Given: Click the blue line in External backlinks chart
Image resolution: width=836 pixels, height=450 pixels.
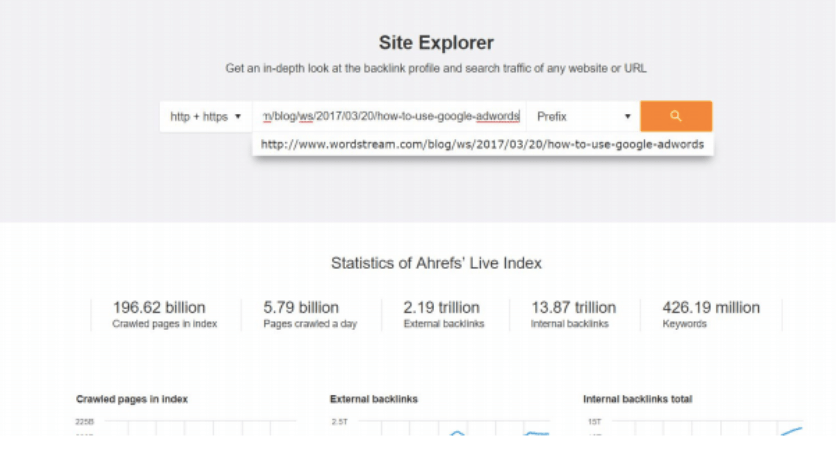Looking at the screenshot, I should tap(537, 433).
